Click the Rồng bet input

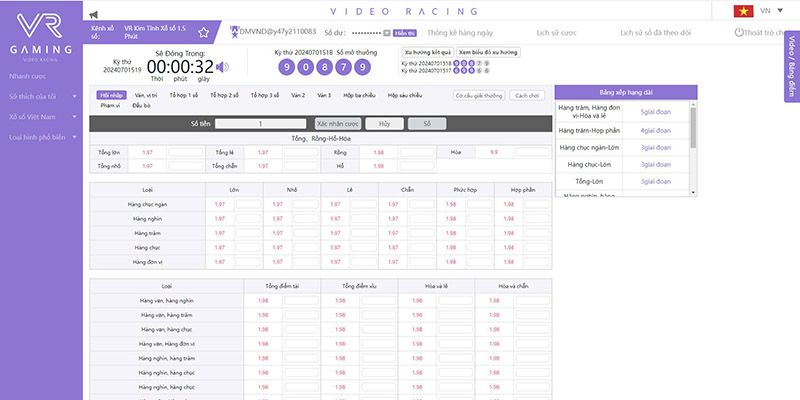tap(417, 152)
